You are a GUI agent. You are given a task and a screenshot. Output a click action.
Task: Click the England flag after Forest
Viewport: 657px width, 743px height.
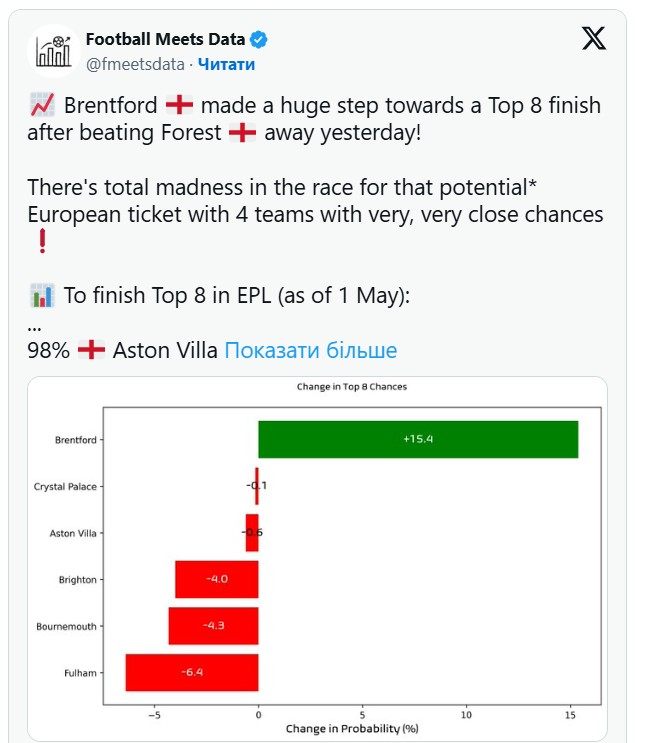coord(242,133)
